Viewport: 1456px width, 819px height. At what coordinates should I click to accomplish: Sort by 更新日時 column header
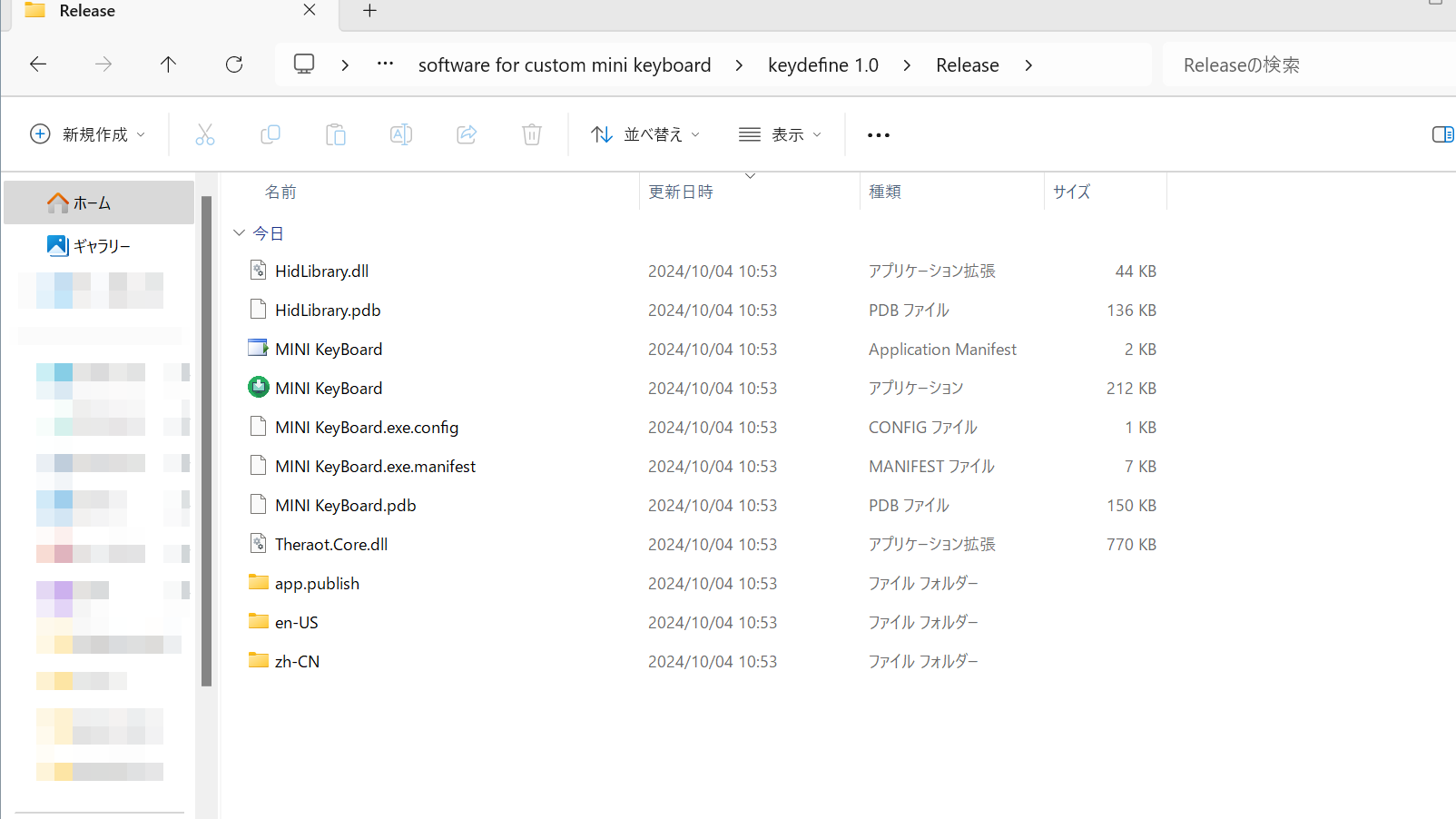click(x=681, y=192)
